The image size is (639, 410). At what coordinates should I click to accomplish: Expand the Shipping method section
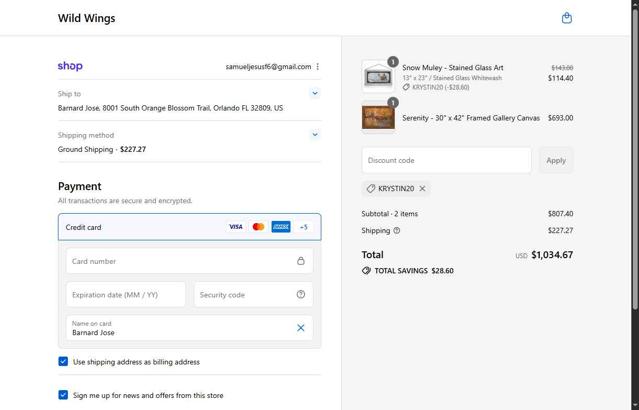point(315,134)
